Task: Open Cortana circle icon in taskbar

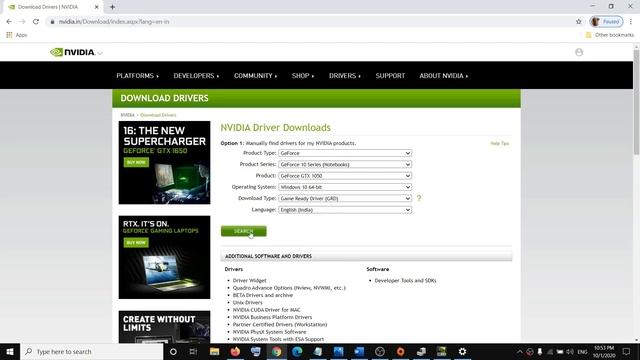Action: (x=173, y=351)
